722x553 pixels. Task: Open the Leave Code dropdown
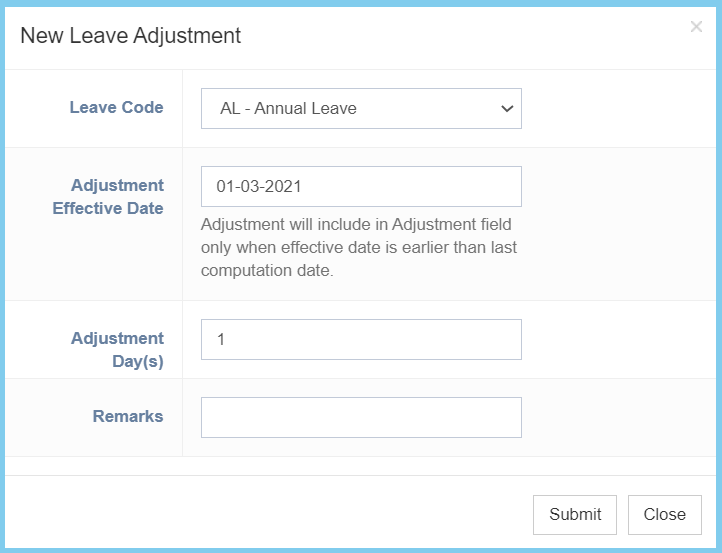point(361,108)
